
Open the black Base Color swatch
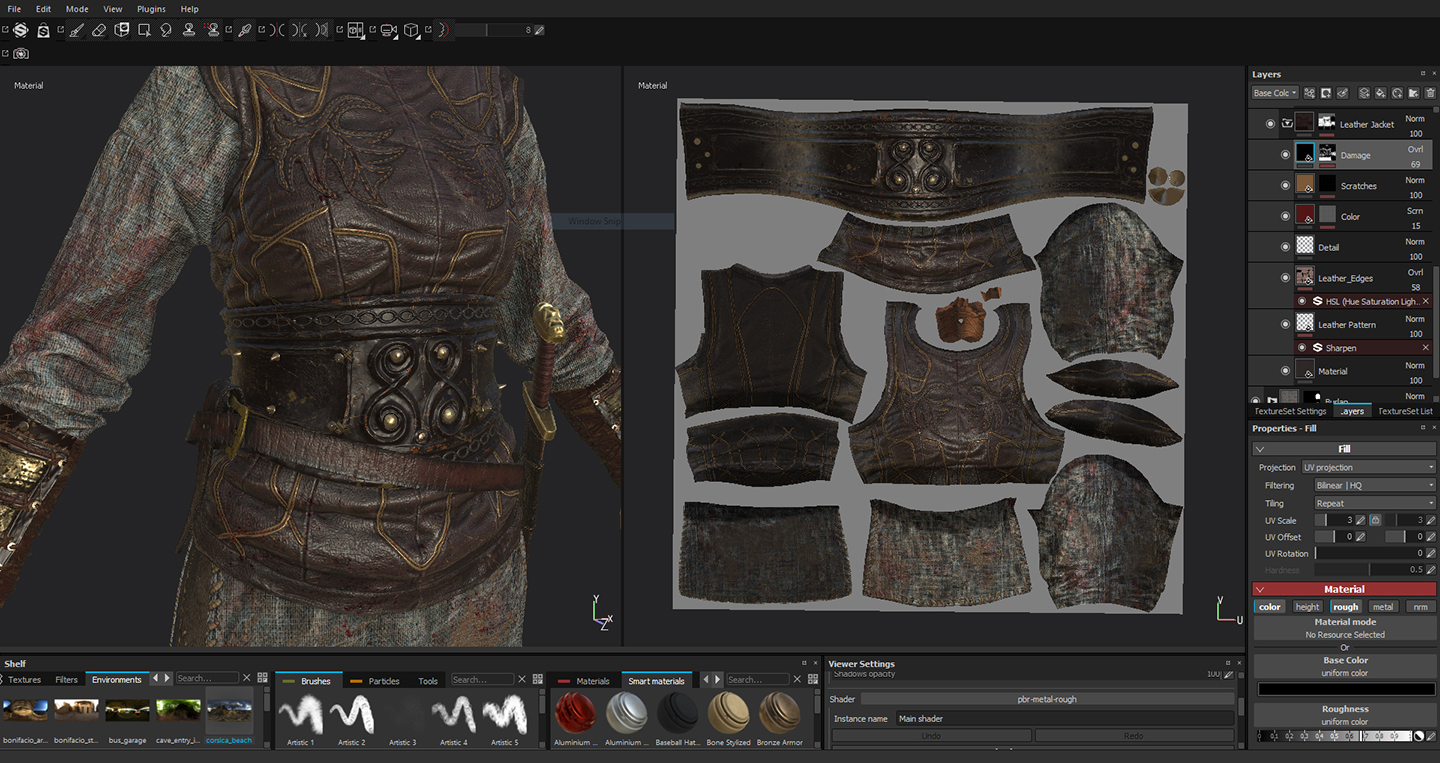tap(1345, 690)
